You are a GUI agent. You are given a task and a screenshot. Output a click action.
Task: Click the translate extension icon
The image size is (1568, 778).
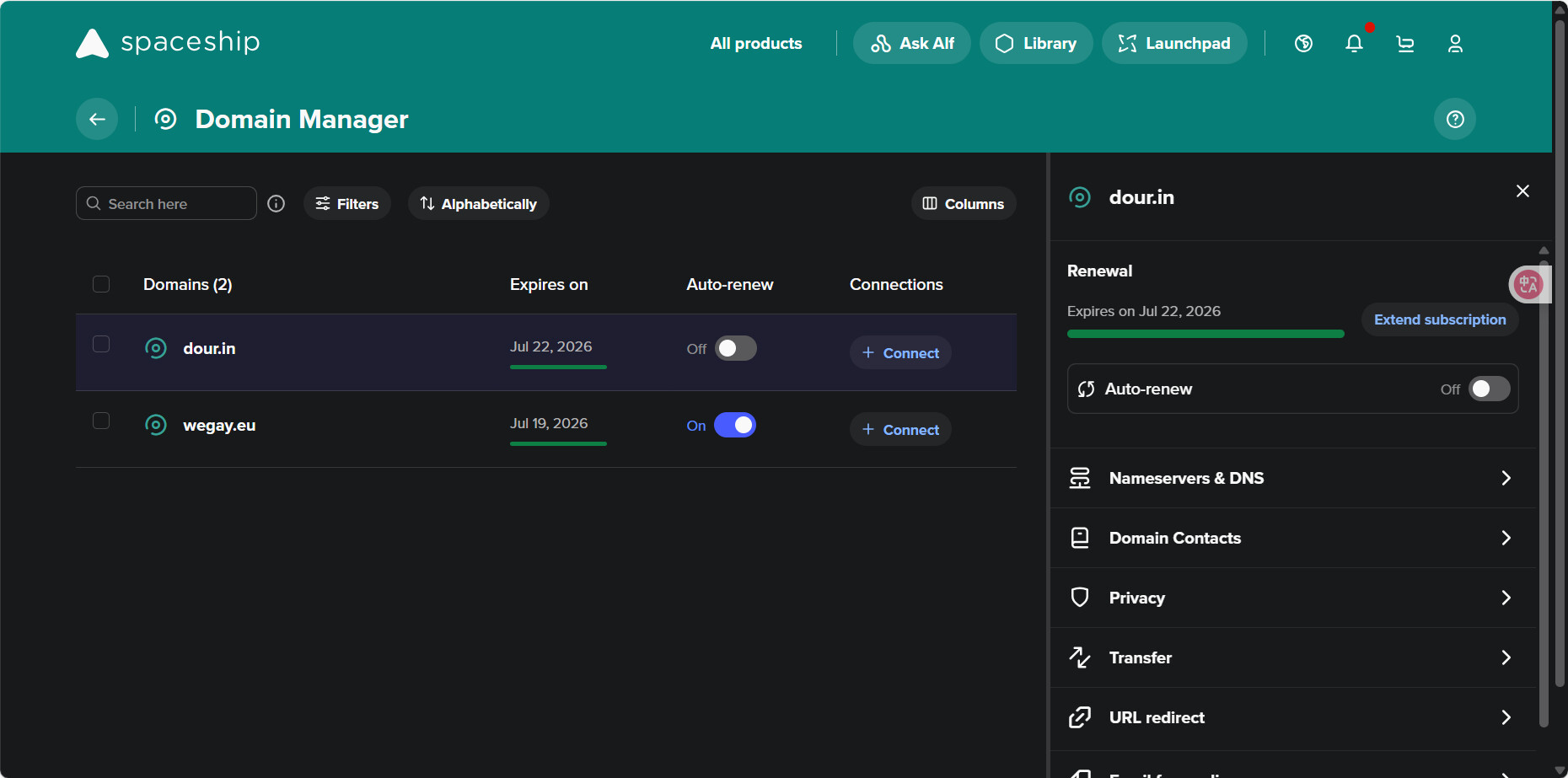(x=1528, y=284)
